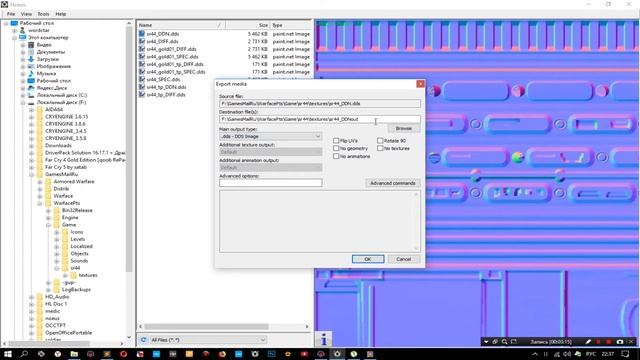The height and width of the screenshot is (360, 640).
Task: Collapse the WarfacePts folder node
Action: pos(40,203)
